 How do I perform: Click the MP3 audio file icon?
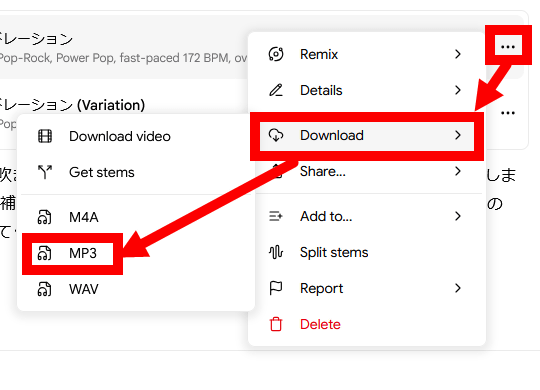coord(44,253)
